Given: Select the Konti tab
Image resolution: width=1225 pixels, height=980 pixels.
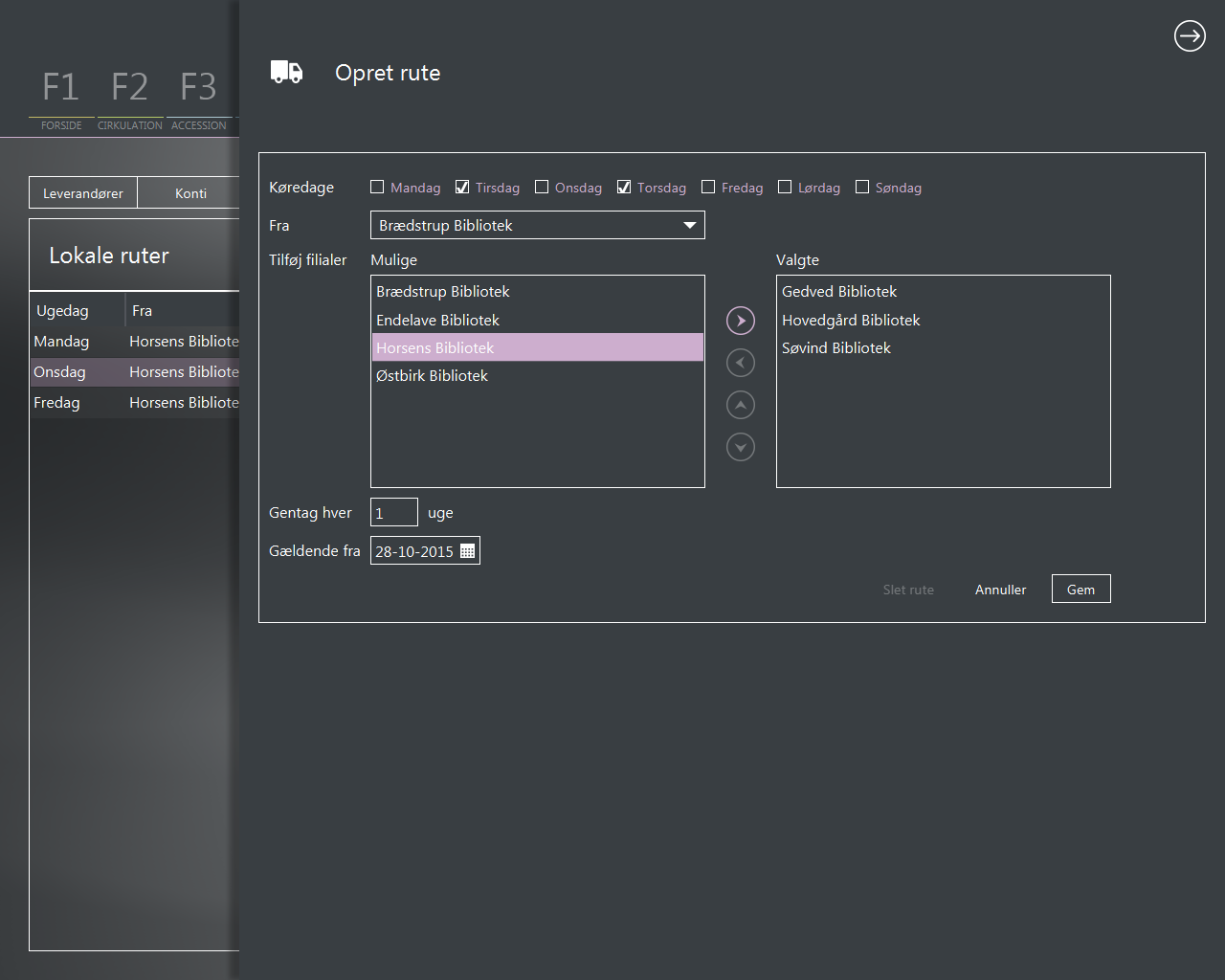Looking at the screenshot, I should tap(189, 192).
